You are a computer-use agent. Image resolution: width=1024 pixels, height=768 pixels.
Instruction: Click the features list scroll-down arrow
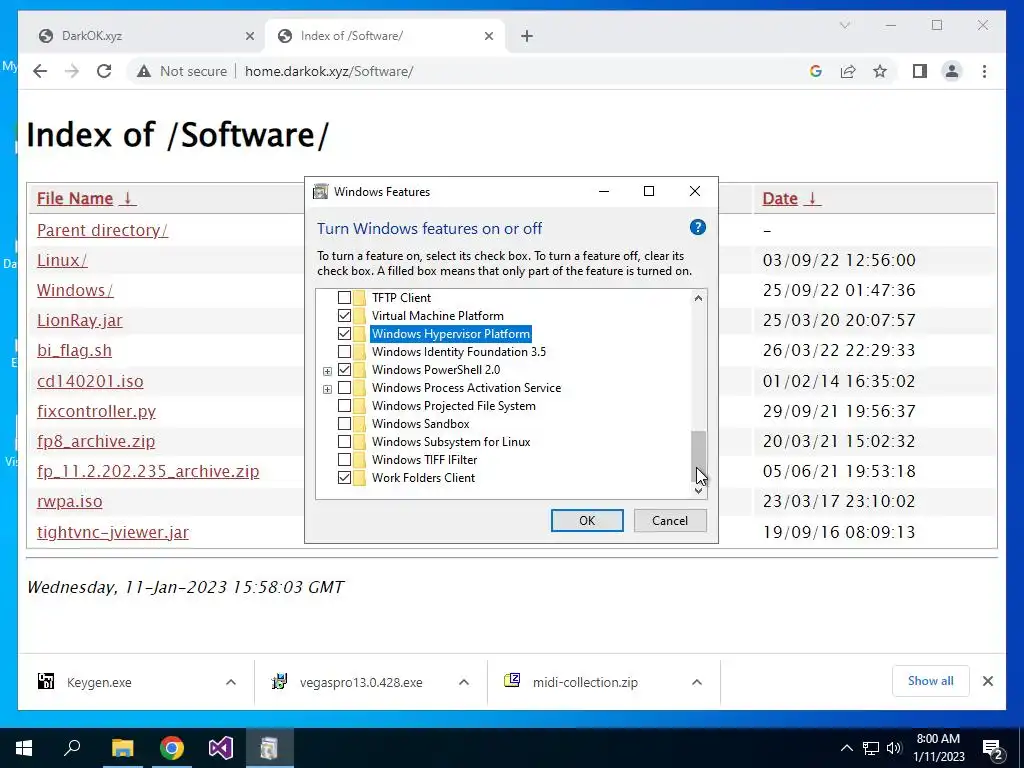click(698, 491)
